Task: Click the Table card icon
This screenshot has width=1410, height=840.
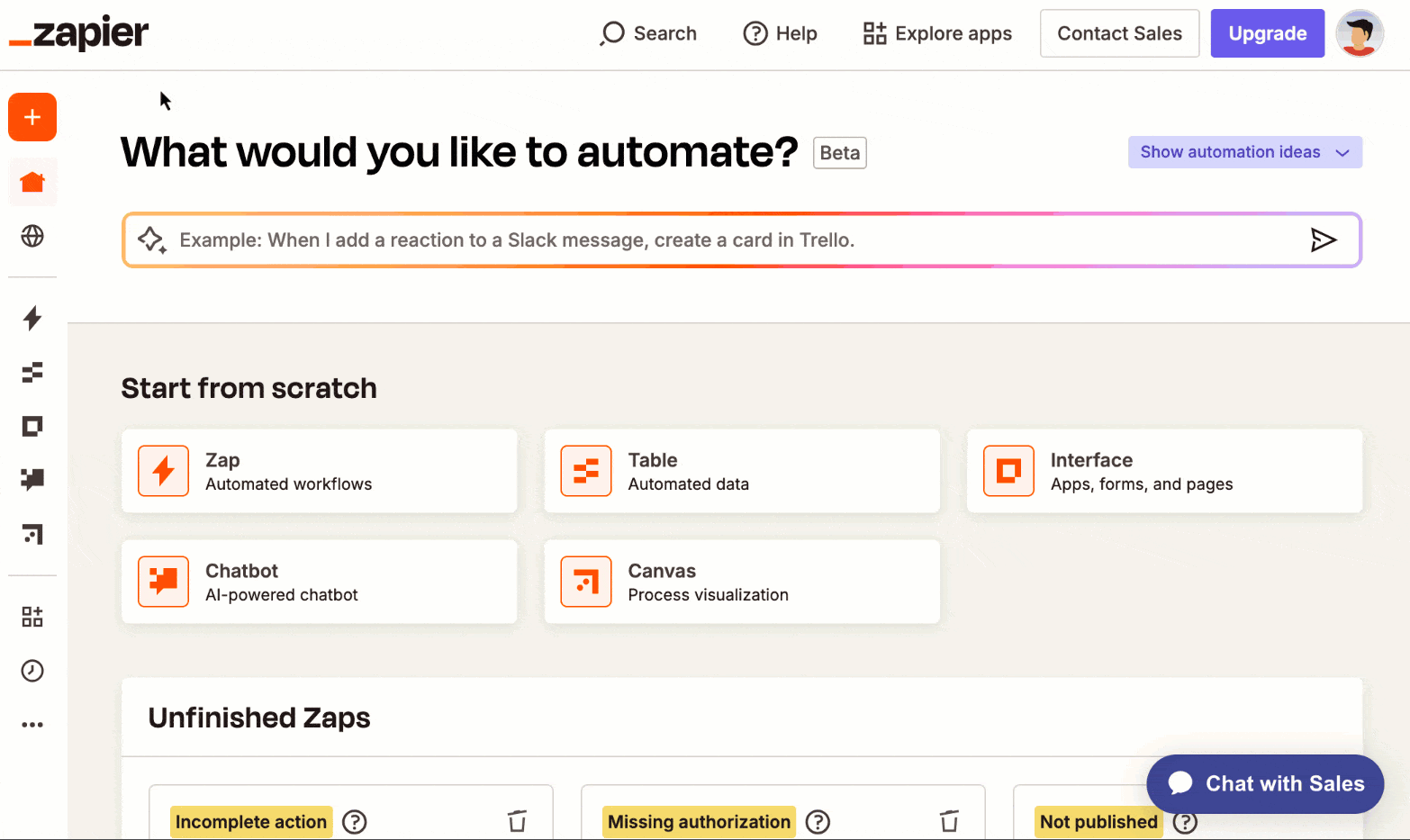Action: 586,471
